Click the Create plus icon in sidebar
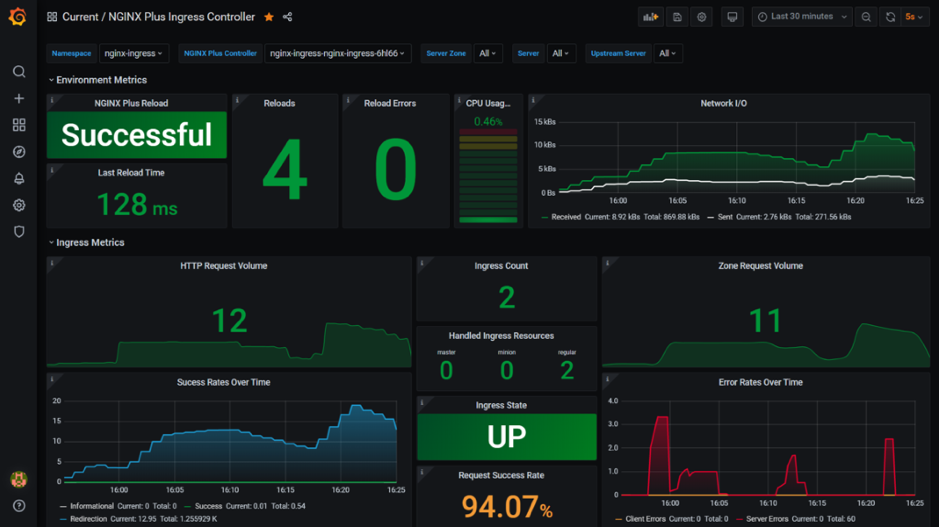939x527 pixels. coord(19,98)
